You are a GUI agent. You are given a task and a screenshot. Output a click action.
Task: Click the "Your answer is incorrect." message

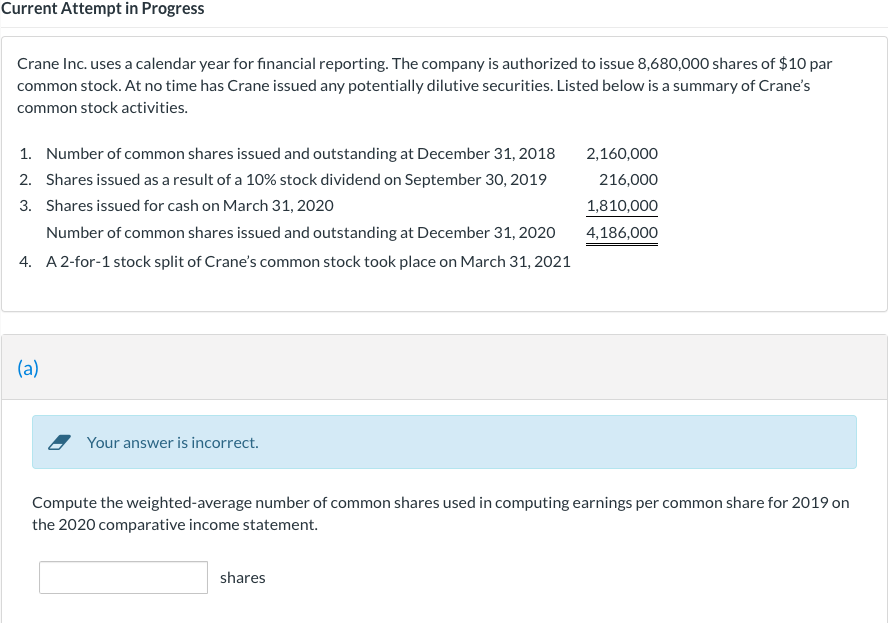point(172,442)
